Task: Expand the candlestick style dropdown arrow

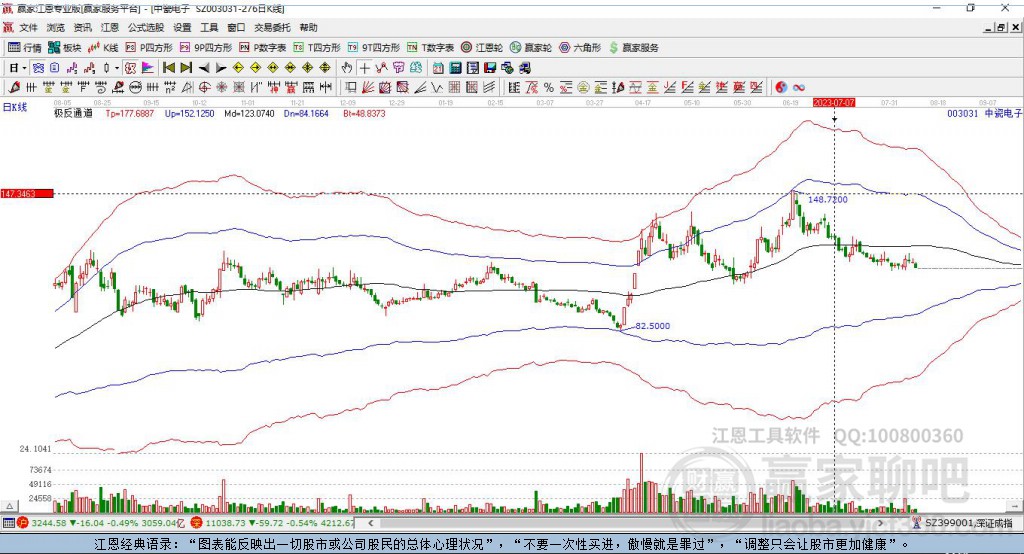Action: 117,68
